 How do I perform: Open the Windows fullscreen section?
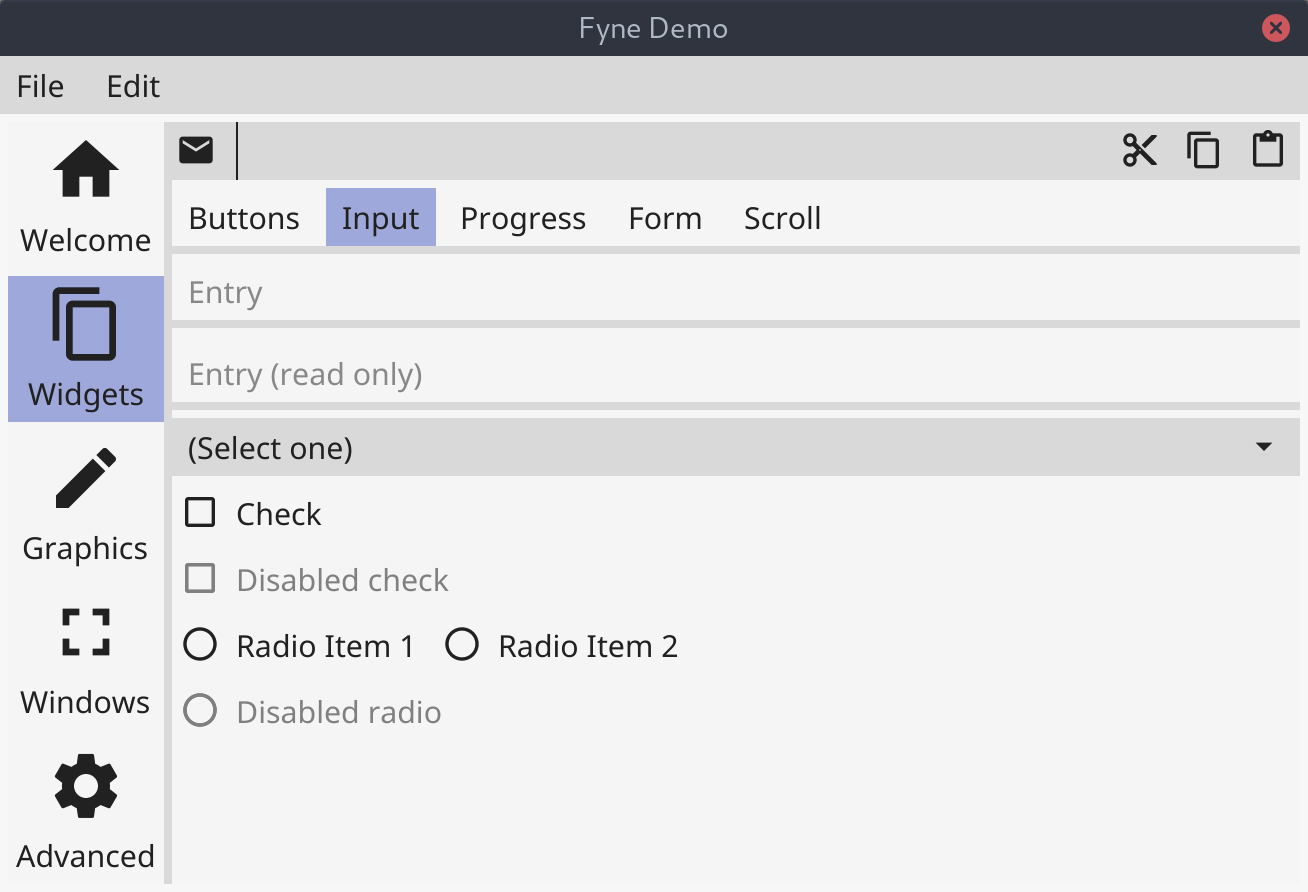pyautogui.click(x=86, y=657)
